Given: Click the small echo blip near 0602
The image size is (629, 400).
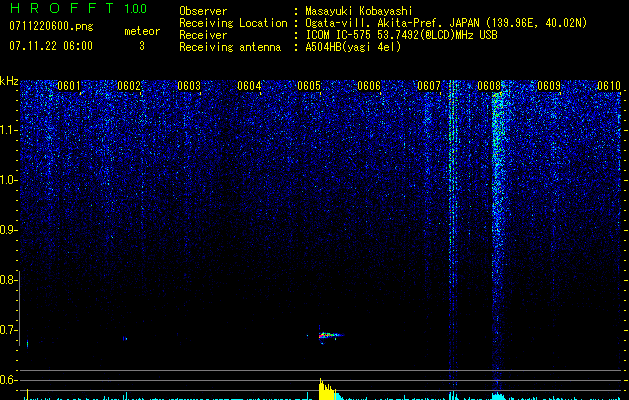Looking at the screenshot, I should point(125,339).
